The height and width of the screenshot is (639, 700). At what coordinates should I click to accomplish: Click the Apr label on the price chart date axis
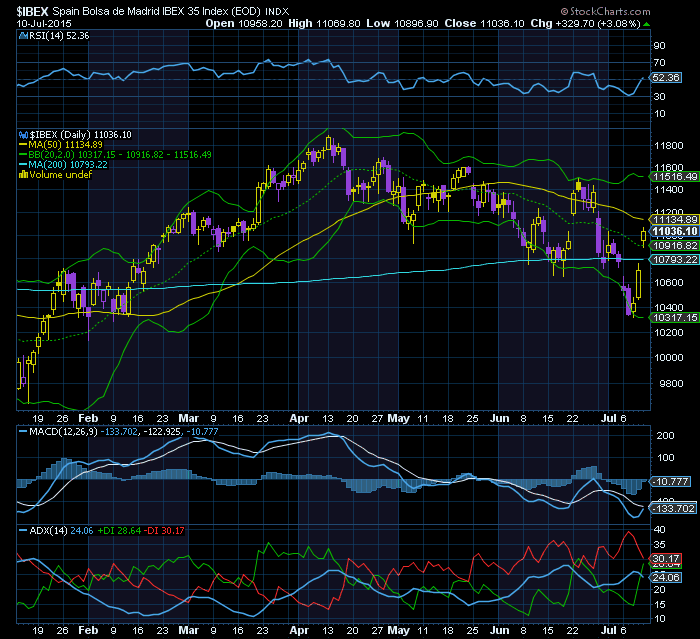click(x=299, y=419)
